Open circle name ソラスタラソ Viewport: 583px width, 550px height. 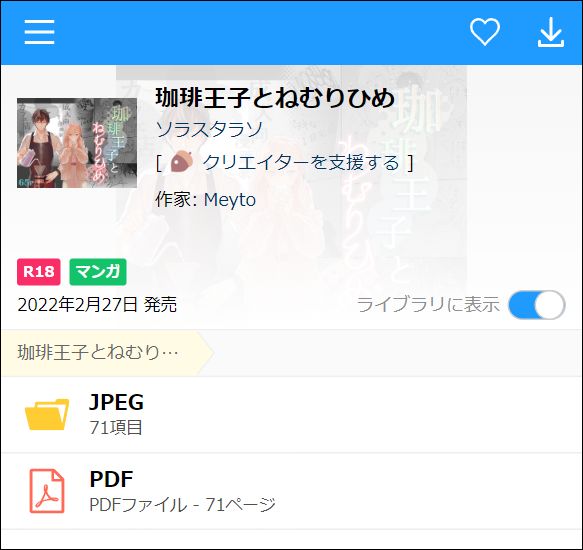[x=209, y=129]
